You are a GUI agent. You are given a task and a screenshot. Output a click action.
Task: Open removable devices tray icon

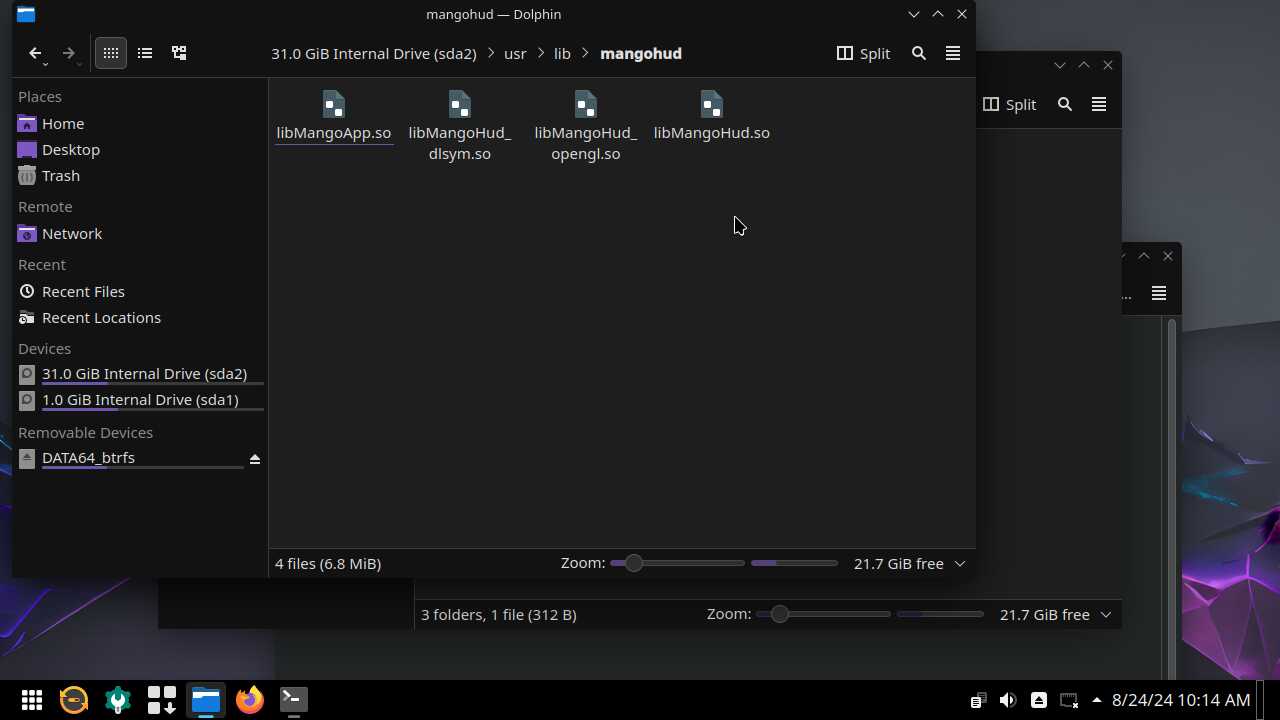click(x=1039, y=700)
